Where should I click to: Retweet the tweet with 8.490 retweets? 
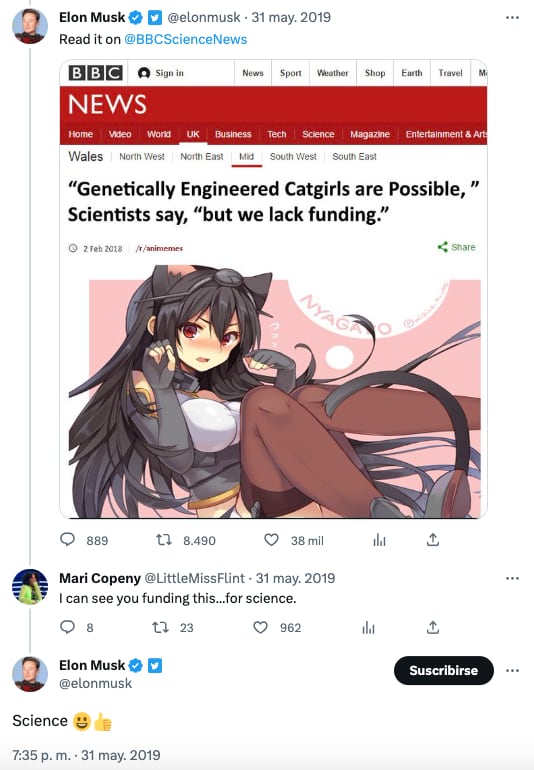tap(164, 540)
